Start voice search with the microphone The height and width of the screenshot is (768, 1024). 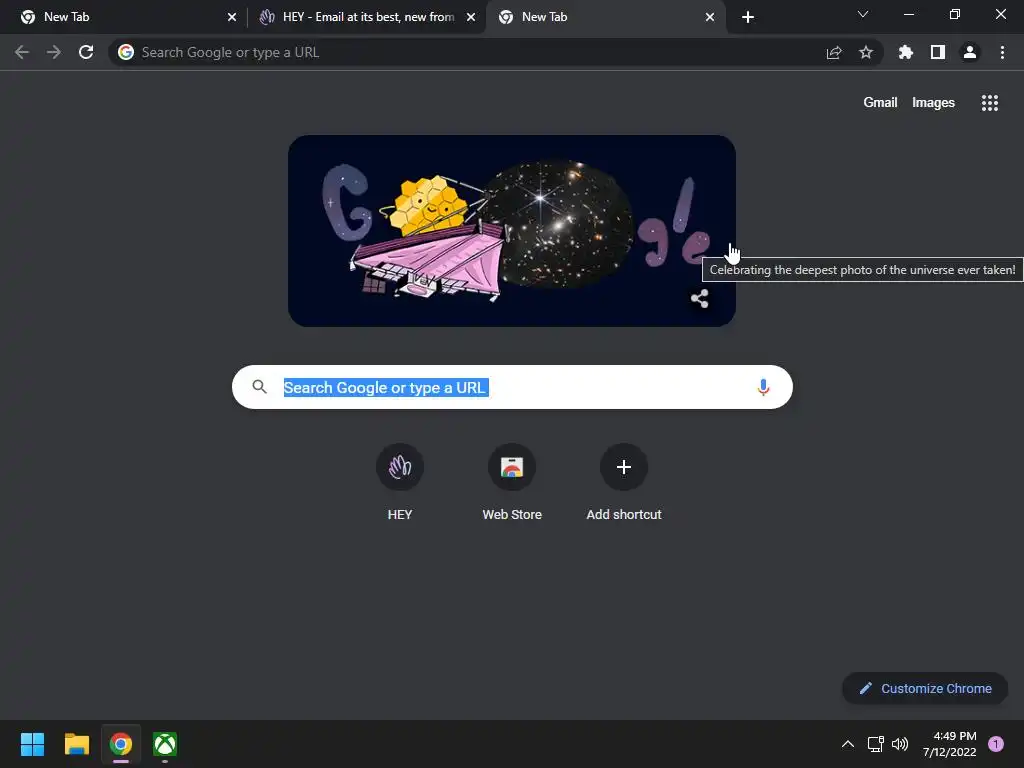point(763,387)
